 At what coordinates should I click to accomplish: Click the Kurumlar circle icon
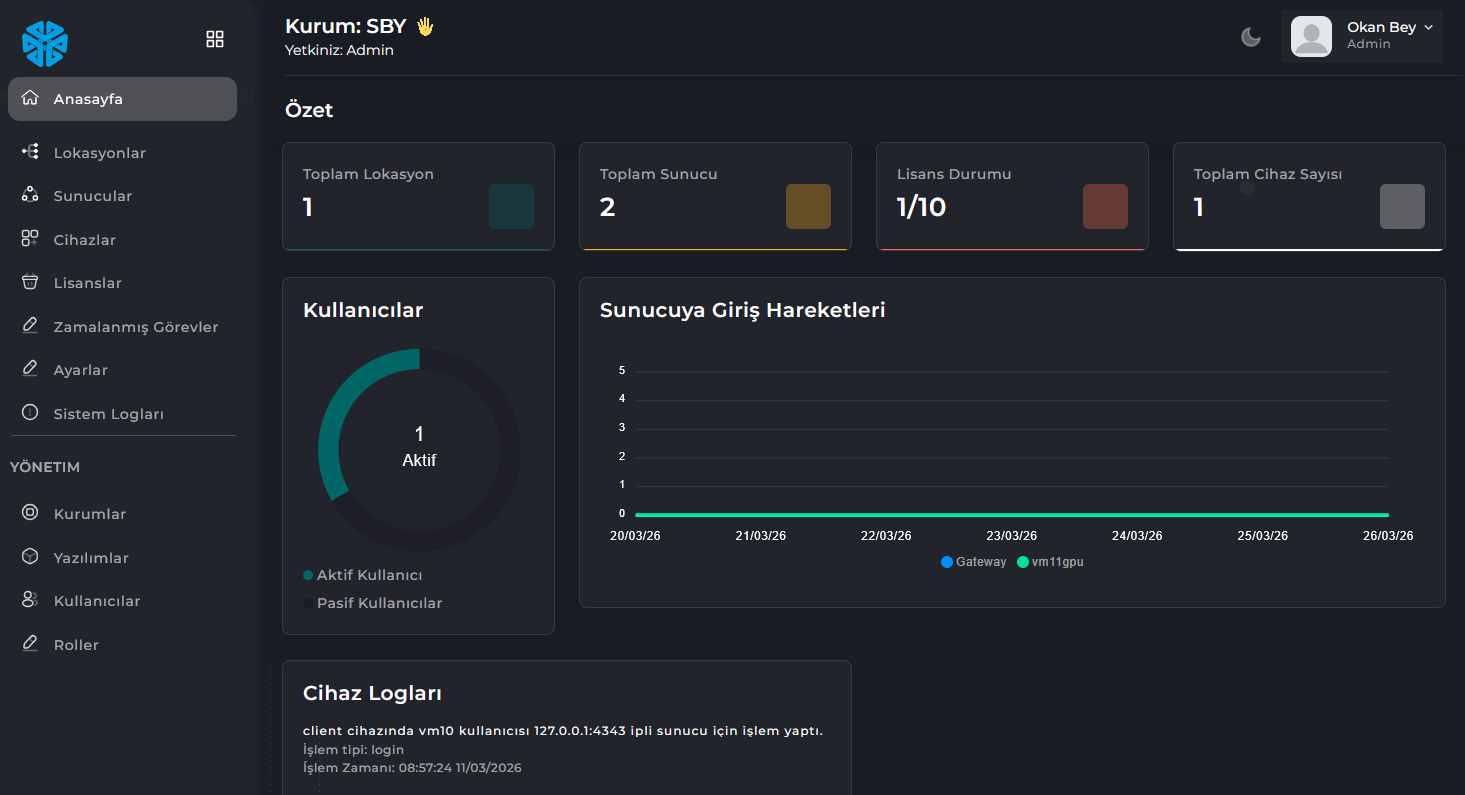pyautogui.click(x=30, y=513)
